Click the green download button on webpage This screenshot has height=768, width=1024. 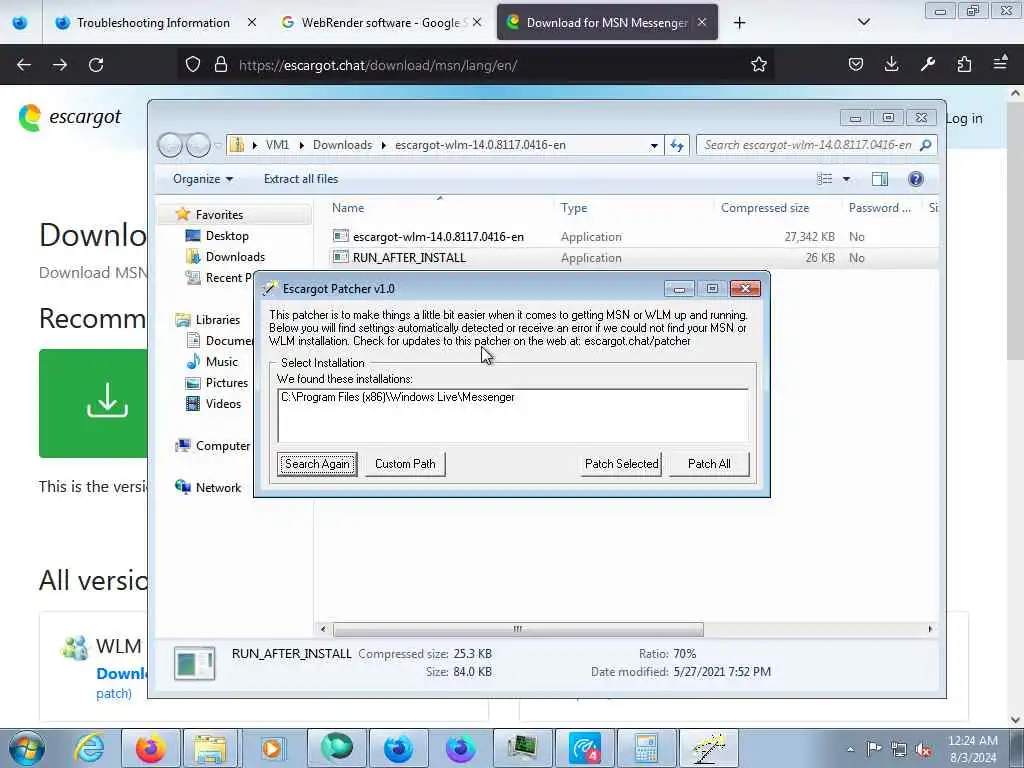(93, 403)
